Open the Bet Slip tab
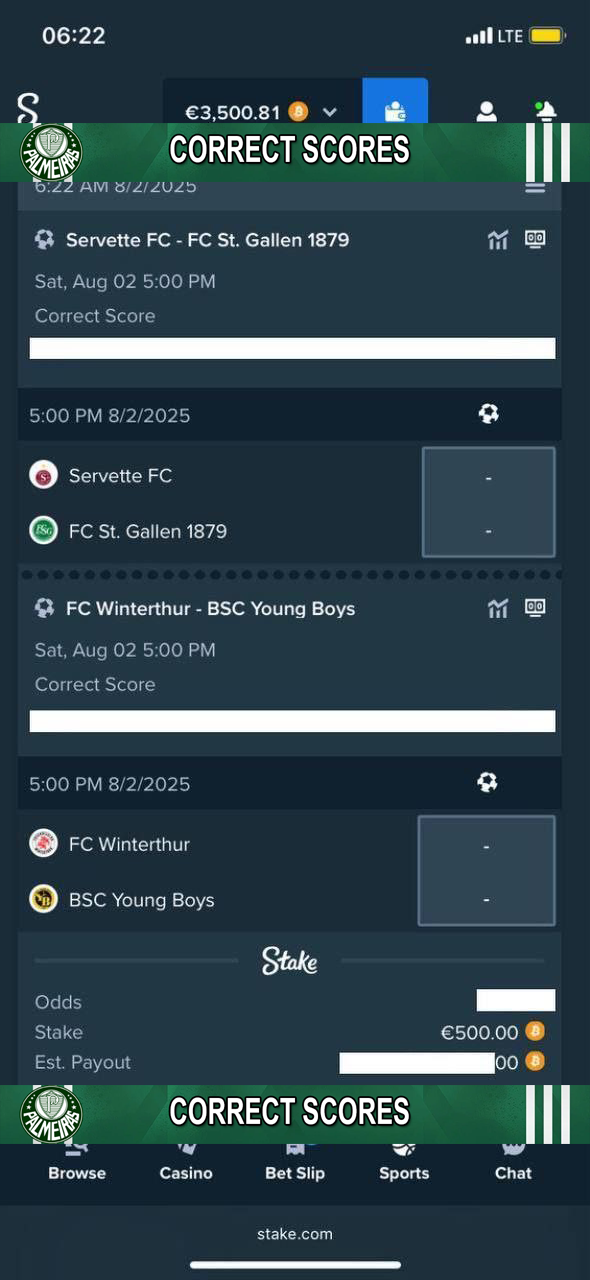Image resolution: width=590 pixels, height=1280 pixels. pyautogui.click(x=295, y=1163)
